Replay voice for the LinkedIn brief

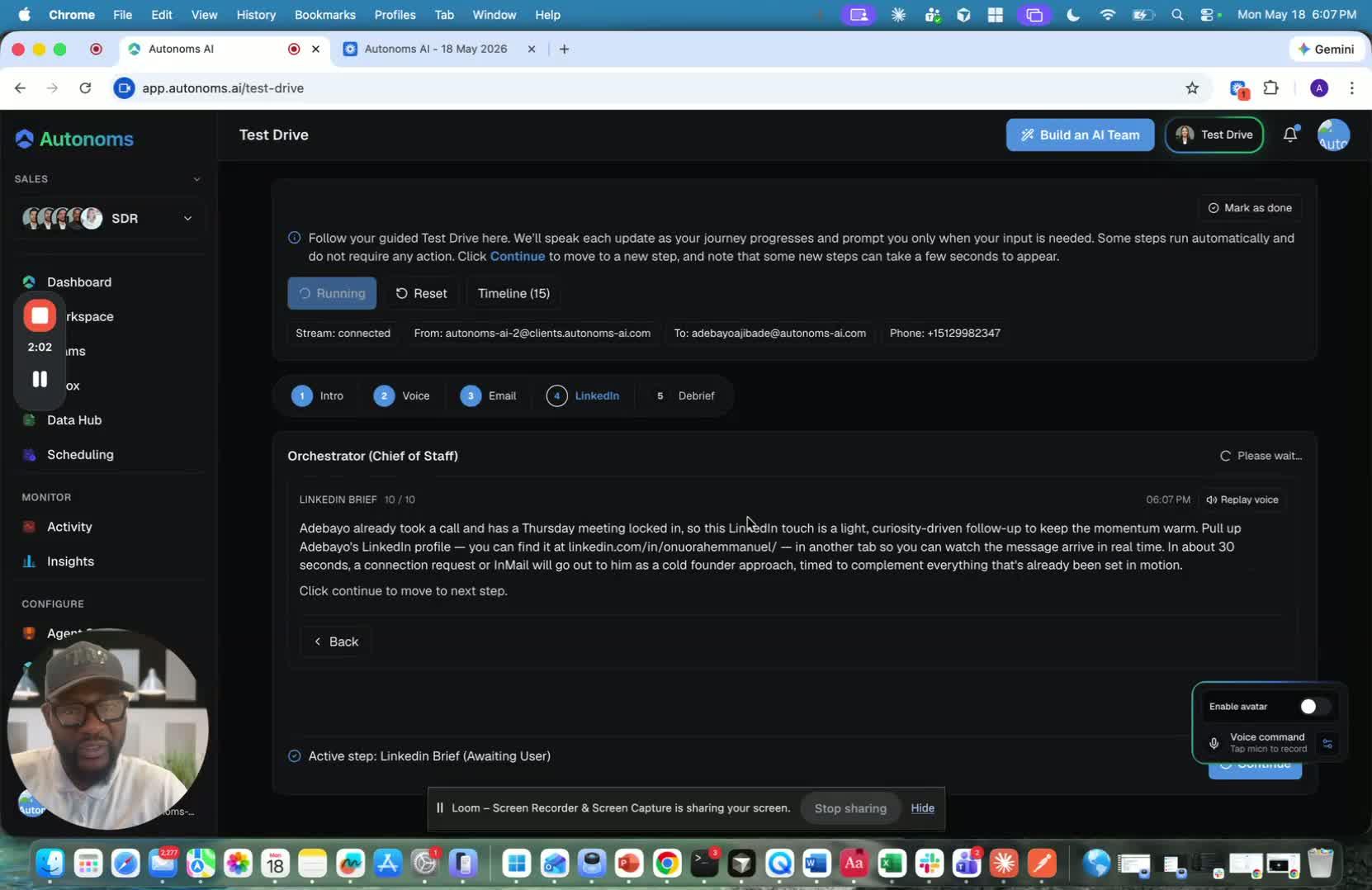(1242, 499)
